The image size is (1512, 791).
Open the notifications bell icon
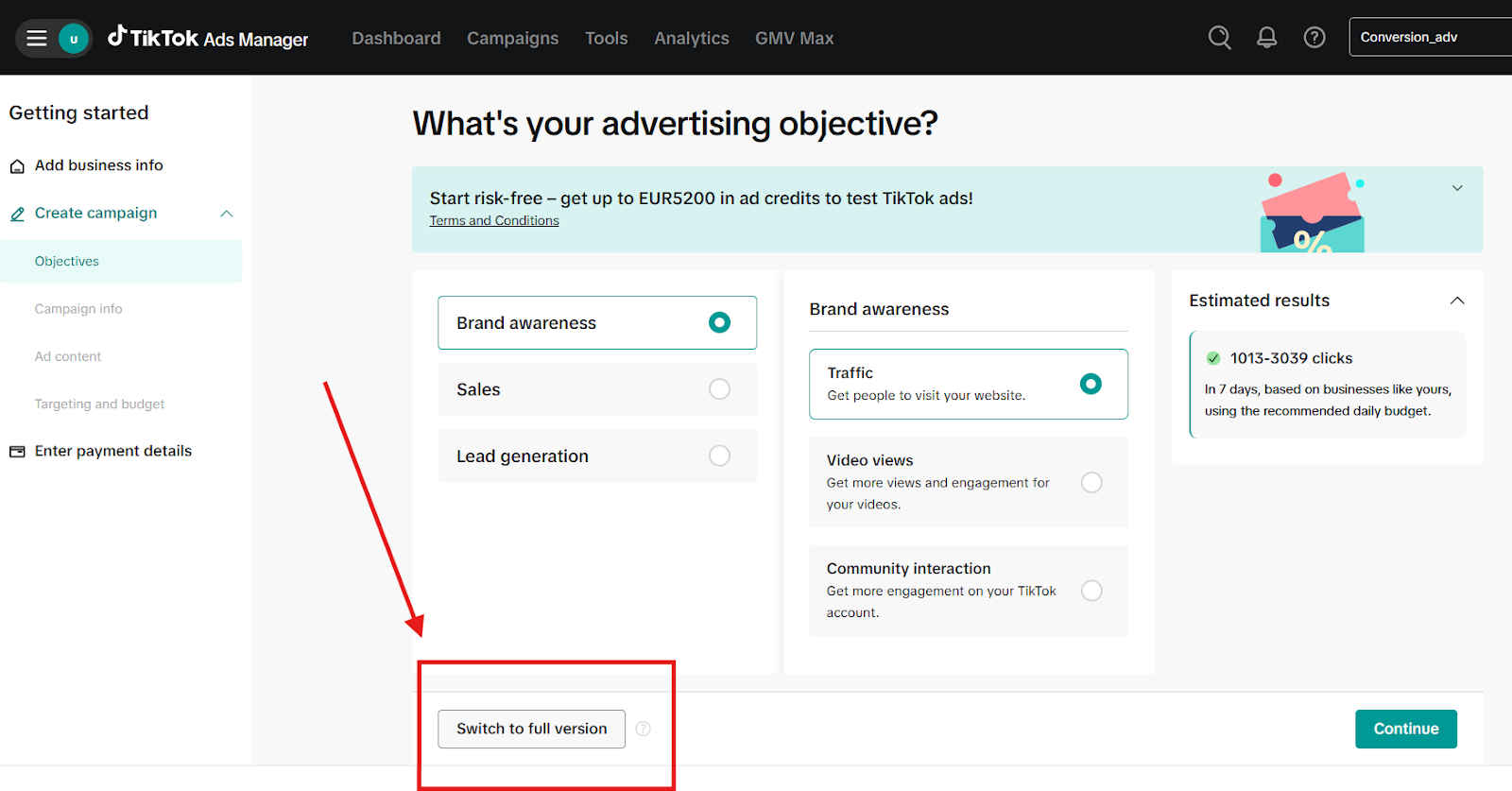pyautogui.click(x=1266, y=38)
